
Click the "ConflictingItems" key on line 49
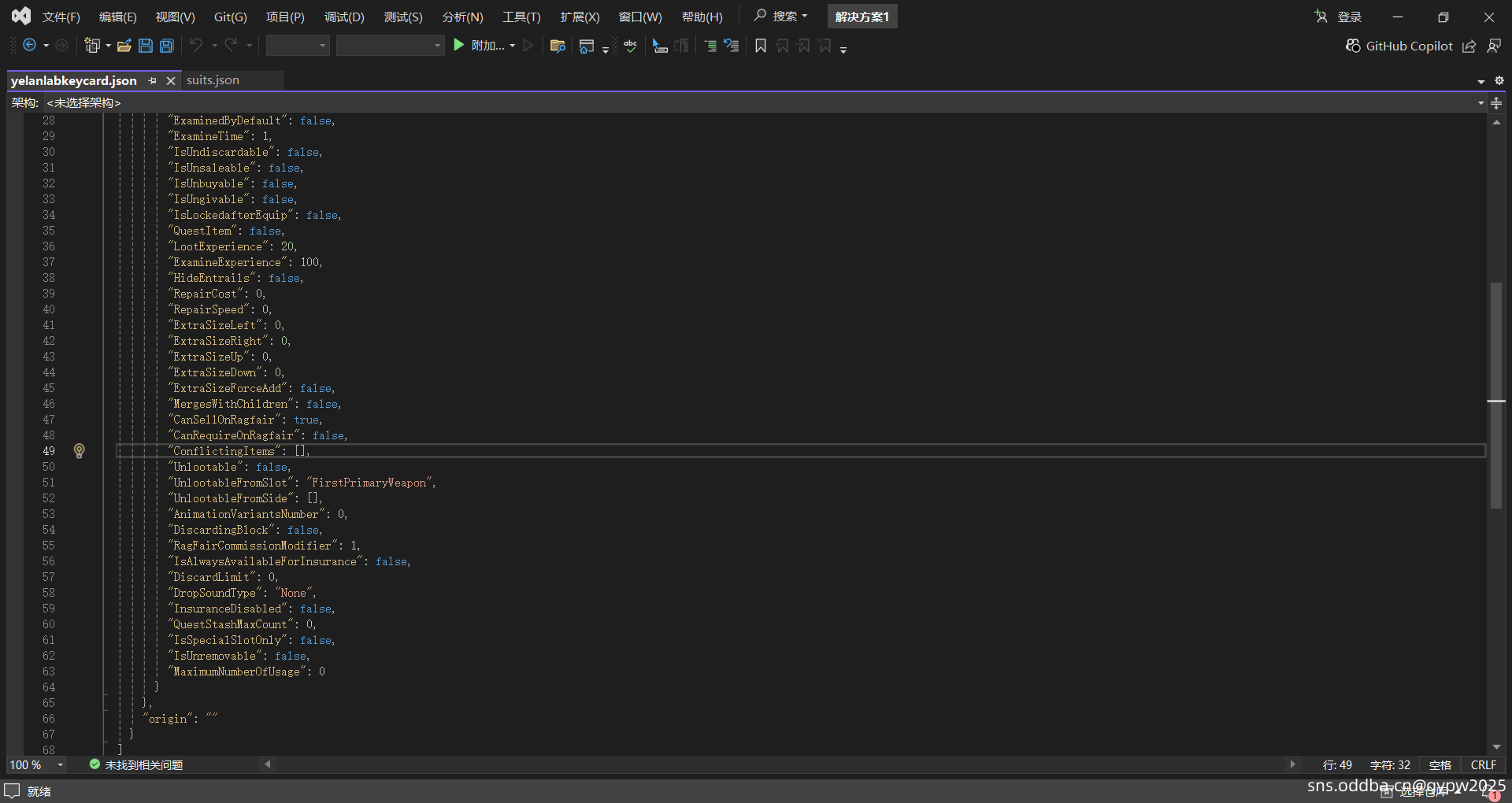224,451
